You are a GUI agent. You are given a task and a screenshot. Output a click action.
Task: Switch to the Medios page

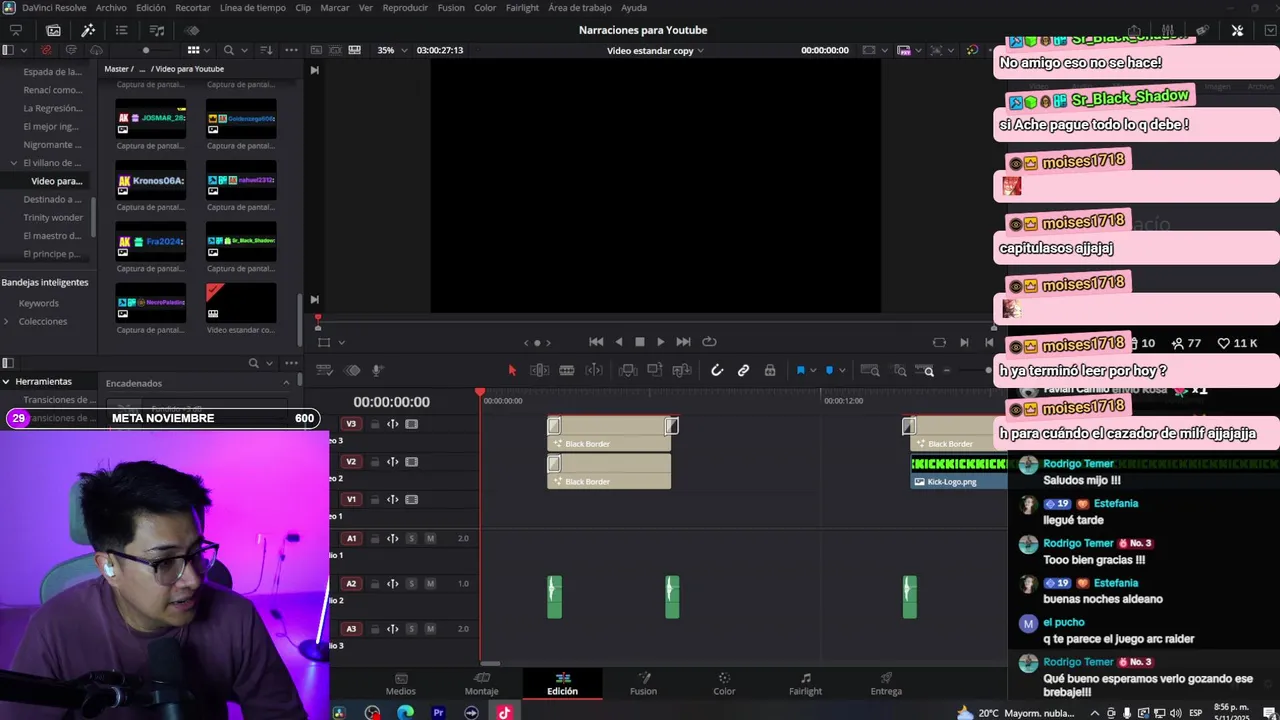point(401,684)
